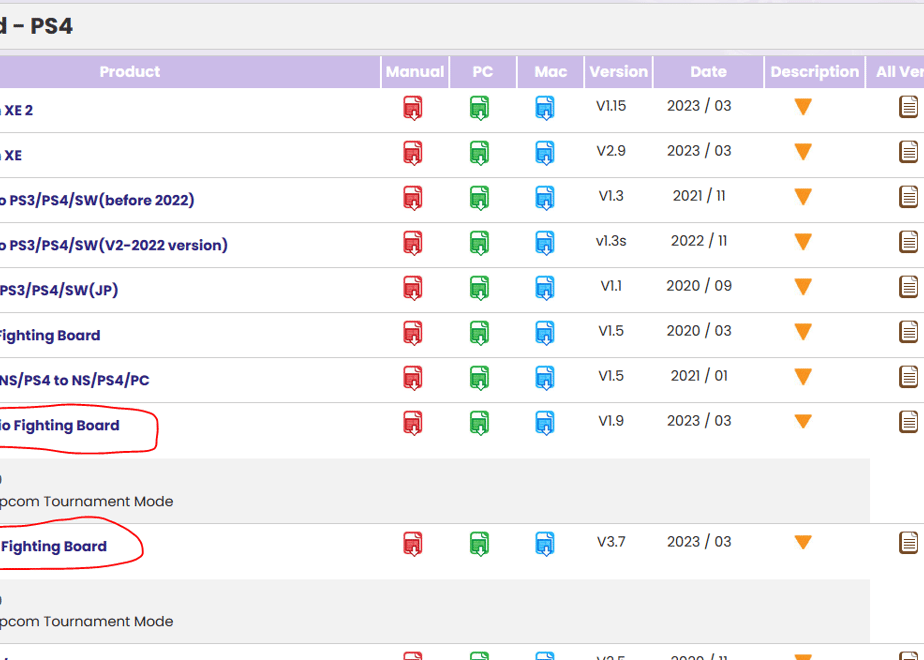Download the PC firmware in the V3.7 row
The image size is (924, 660).
[x=480, y=544]
